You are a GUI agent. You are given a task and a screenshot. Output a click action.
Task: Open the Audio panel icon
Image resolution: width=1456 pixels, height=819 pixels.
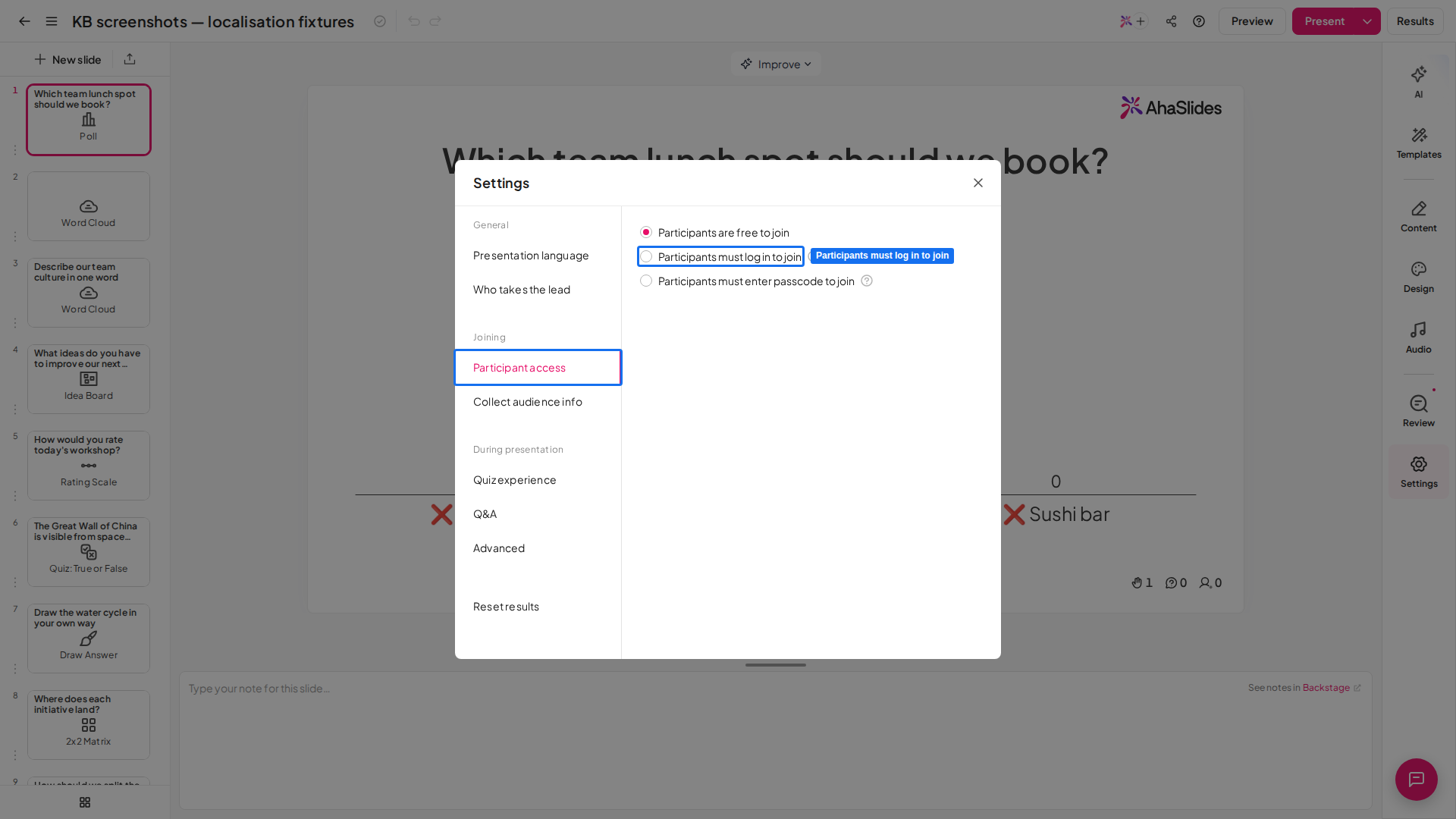(x=1419, y=337)
